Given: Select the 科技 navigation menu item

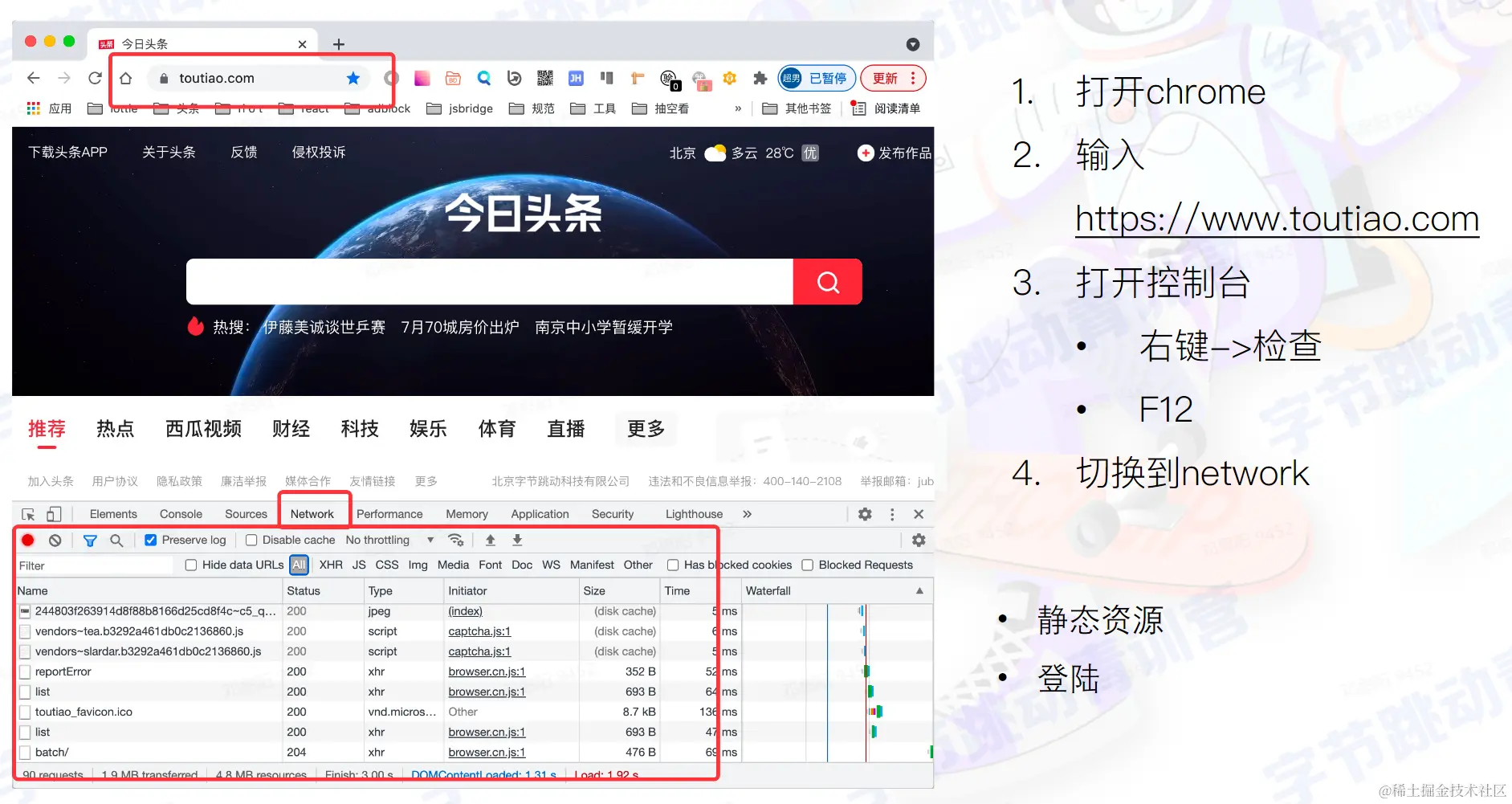Looking at the screenshot, I should [359, 429].
